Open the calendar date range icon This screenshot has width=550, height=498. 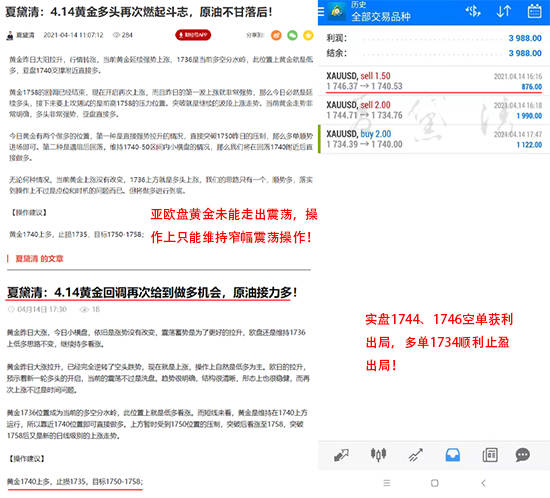534,12
